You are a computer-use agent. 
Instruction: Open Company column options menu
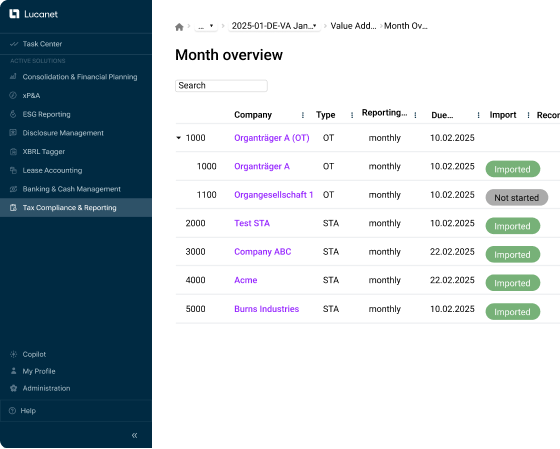pos(303,115)
